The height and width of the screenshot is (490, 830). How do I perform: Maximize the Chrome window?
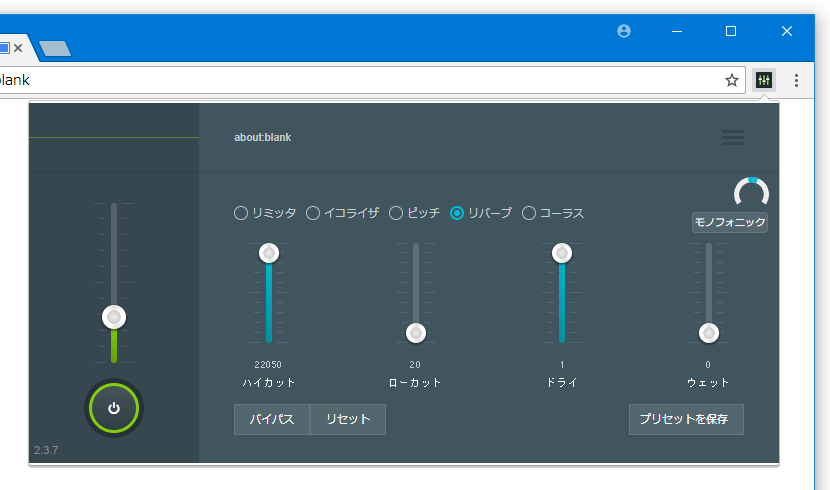[x=731, y=31]
